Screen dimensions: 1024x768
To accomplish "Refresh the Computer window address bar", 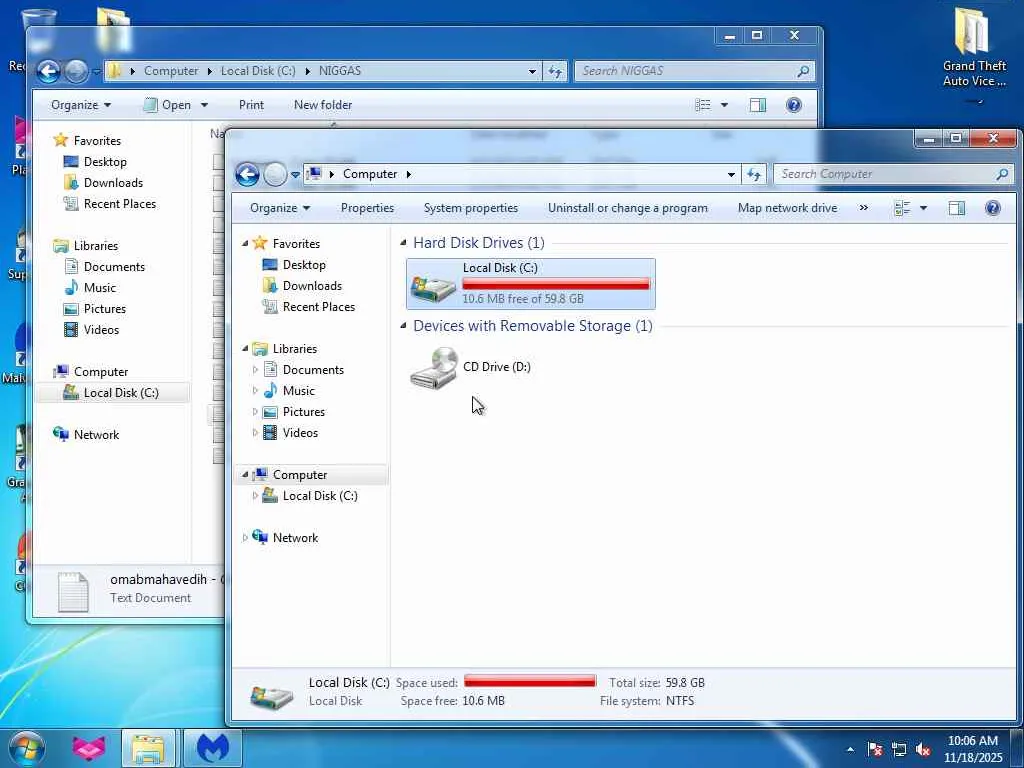I will (754, 174).
